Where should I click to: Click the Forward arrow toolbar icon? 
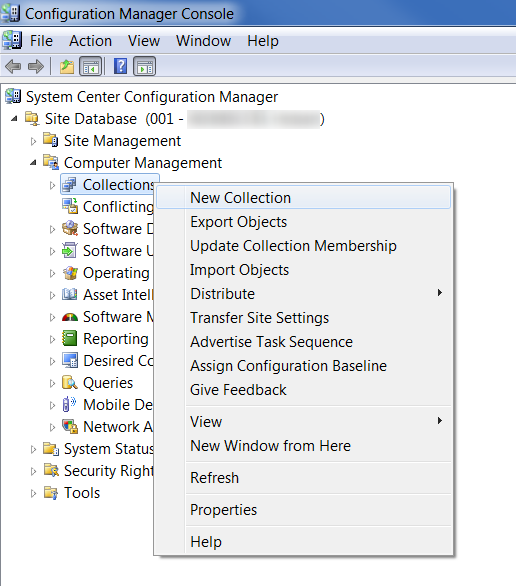pos(36,67)
